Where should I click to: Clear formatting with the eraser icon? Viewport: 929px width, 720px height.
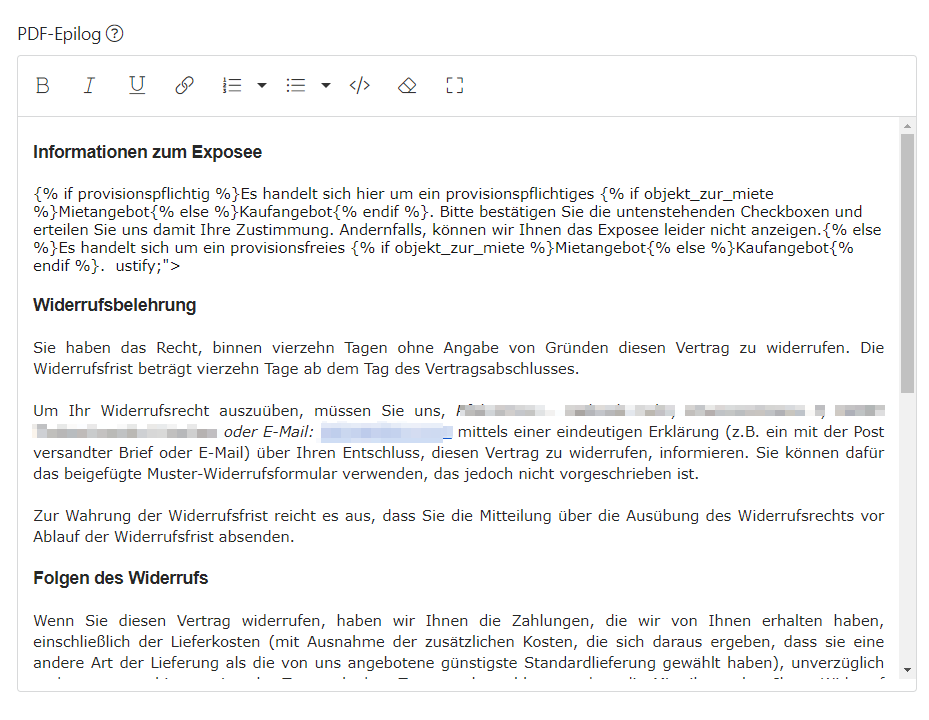point(407,86)
